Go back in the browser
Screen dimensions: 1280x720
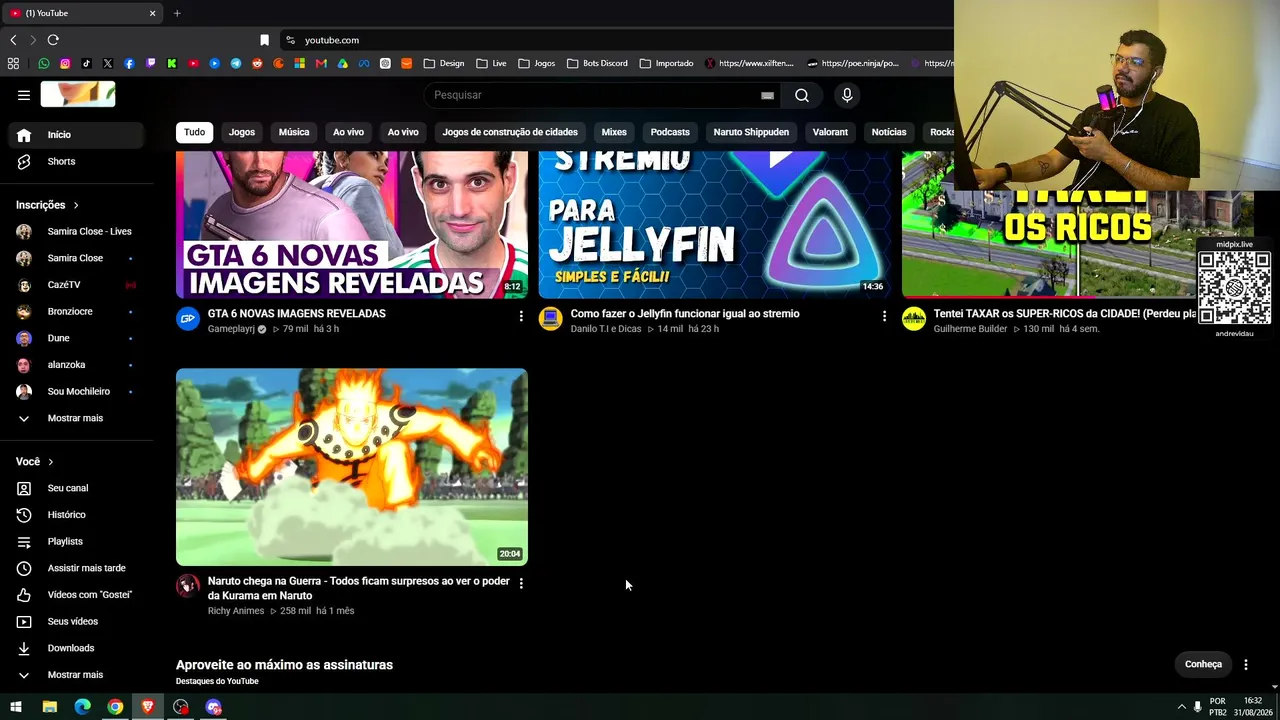coord(13,40)
